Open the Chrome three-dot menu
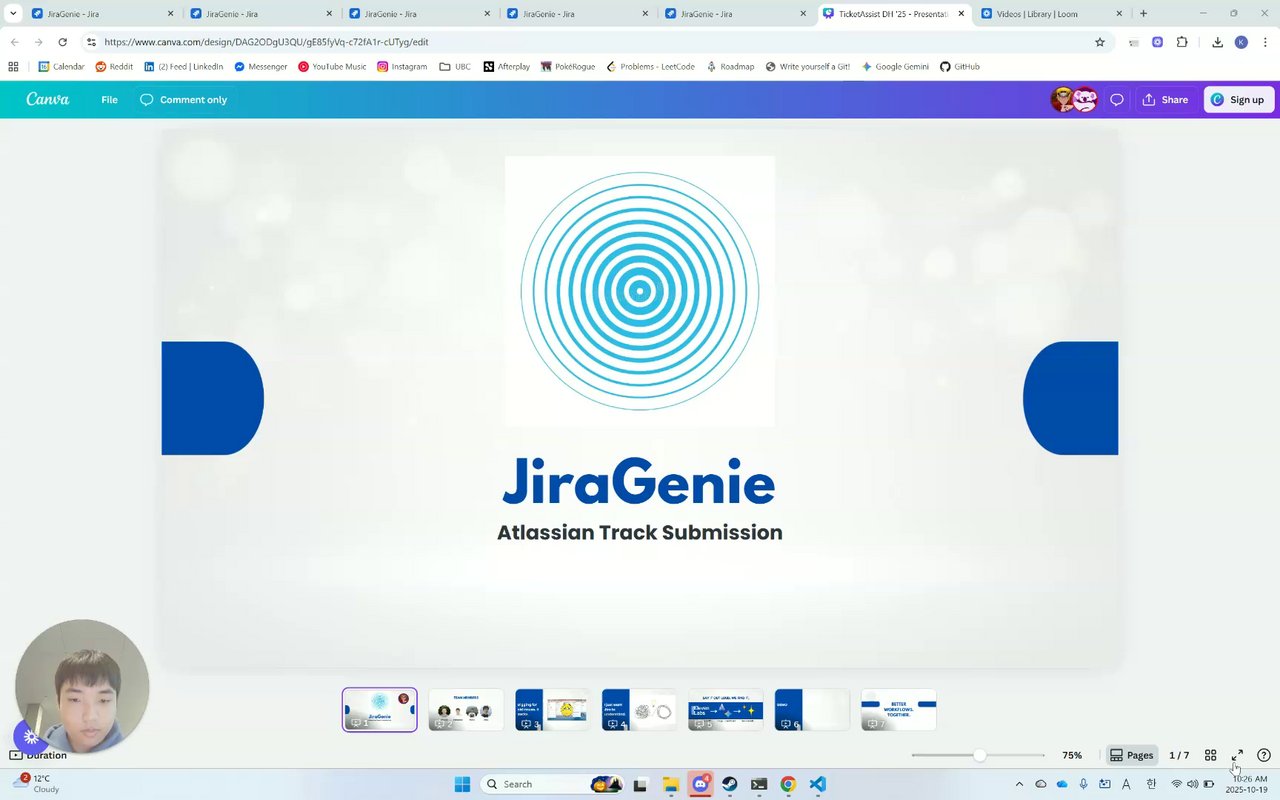The height and width of the screenshot is (800, 1280). pyautogui.click(x=1265, y=42)
